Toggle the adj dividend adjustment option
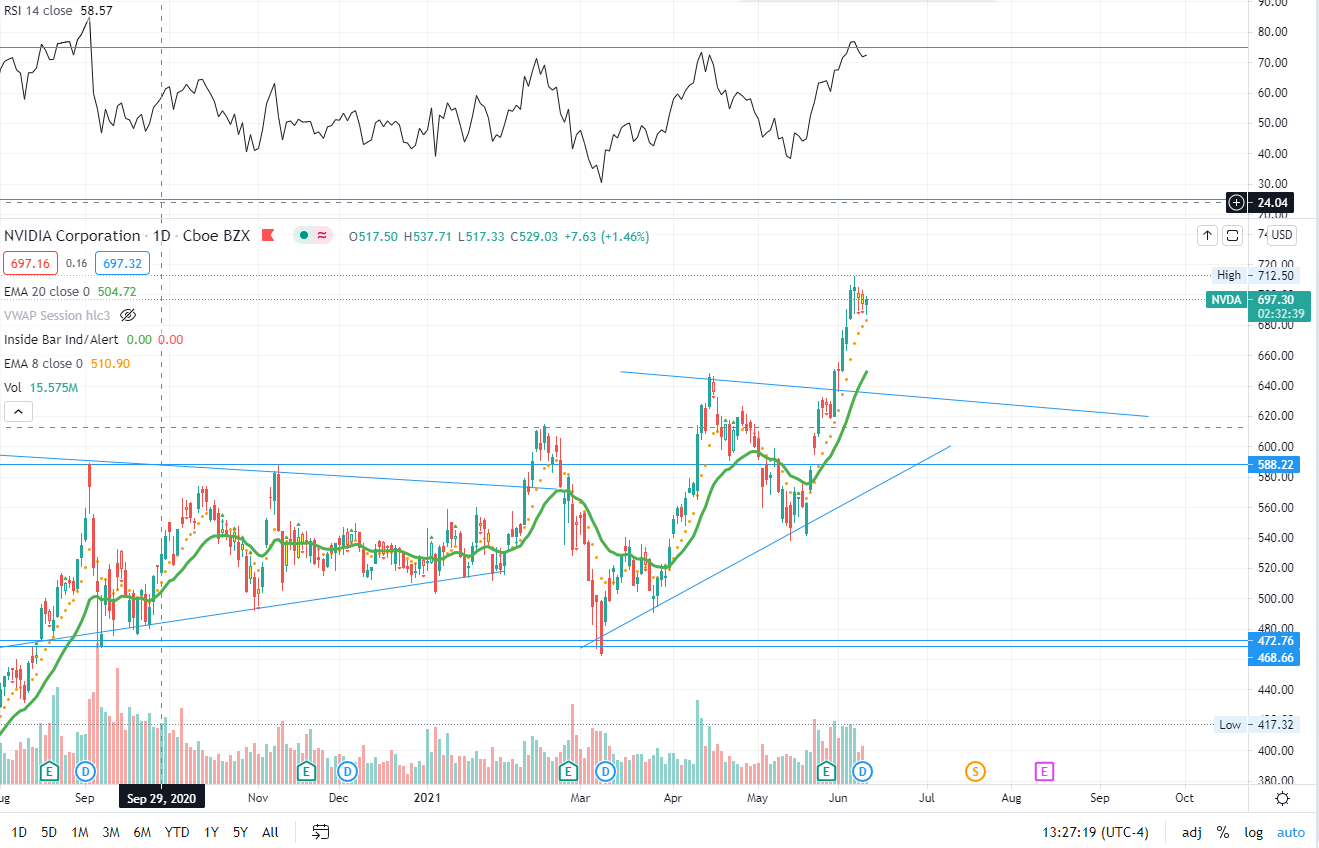1319x848 pixels. [1192, 831]
